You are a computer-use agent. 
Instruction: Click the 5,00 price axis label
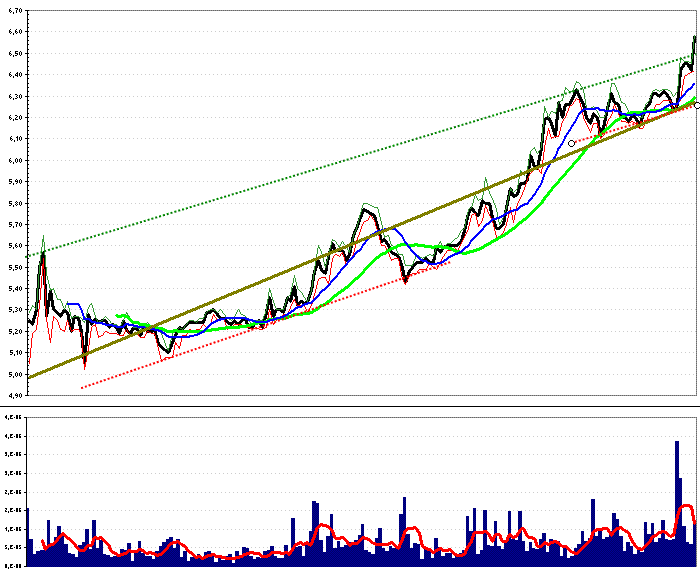pyautogui.click(x=15, y=374)
